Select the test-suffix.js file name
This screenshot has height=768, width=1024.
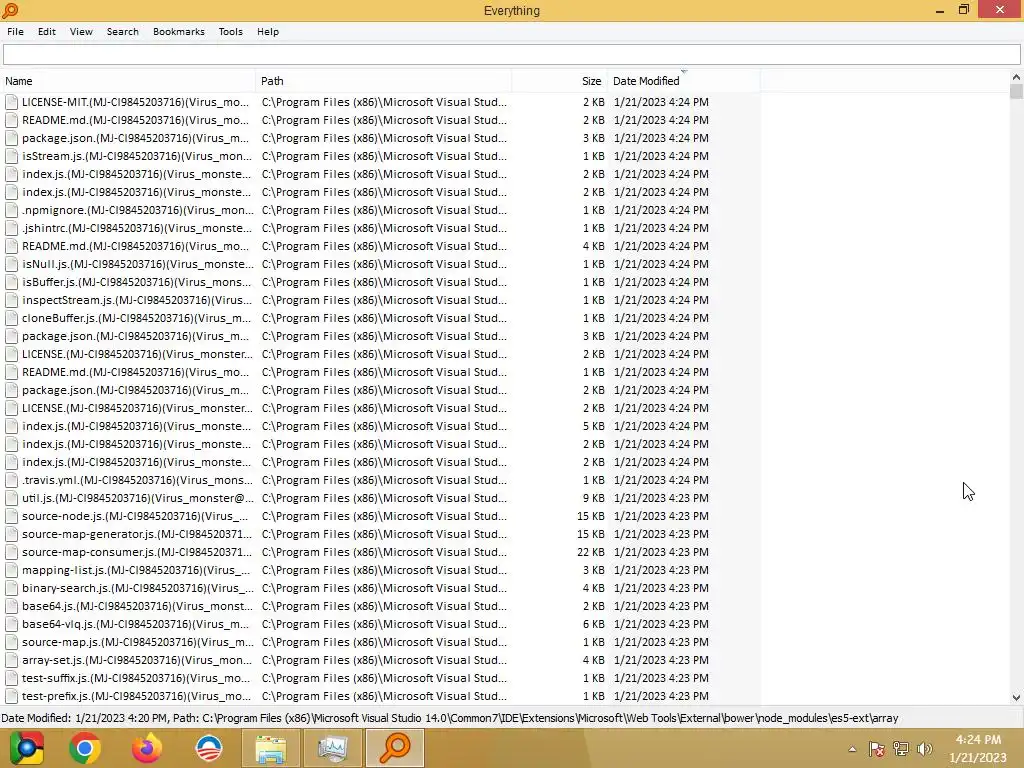point(136,678)
